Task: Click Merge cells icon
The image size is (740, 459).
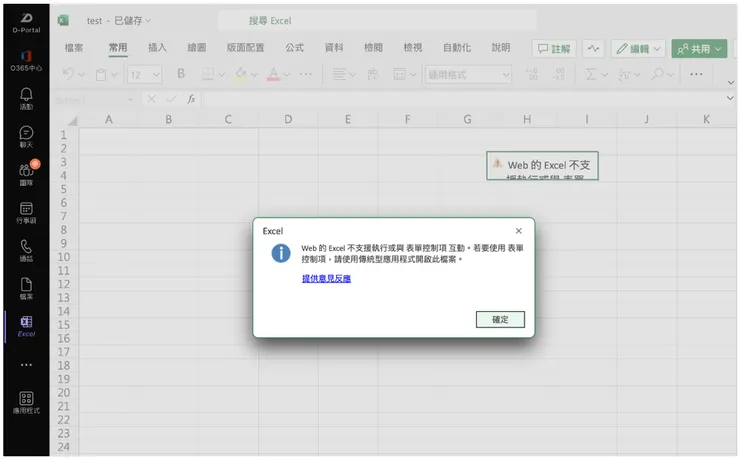Action: click(399, 74)
